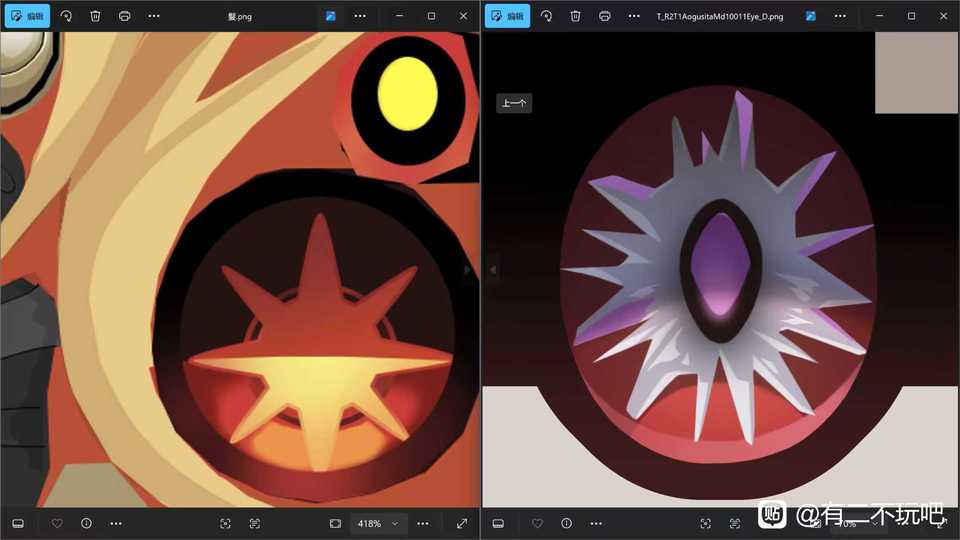Click Edit button in T_R2T1AogusitaMd10011Eye_D.png window
The image size is (960, 540).
coord(507,16)
